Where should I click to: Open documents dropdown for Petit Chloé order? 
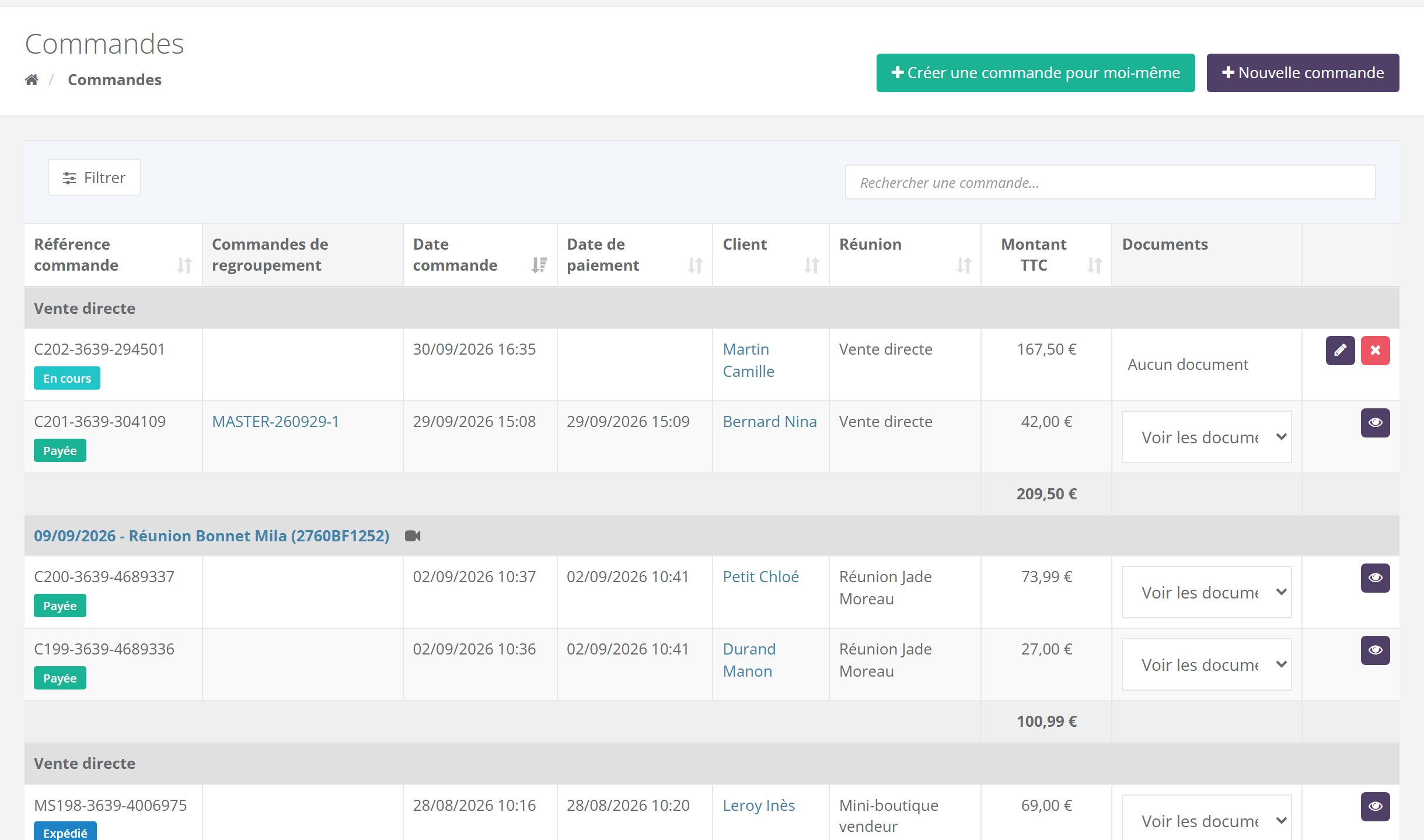coord(1206,592)
